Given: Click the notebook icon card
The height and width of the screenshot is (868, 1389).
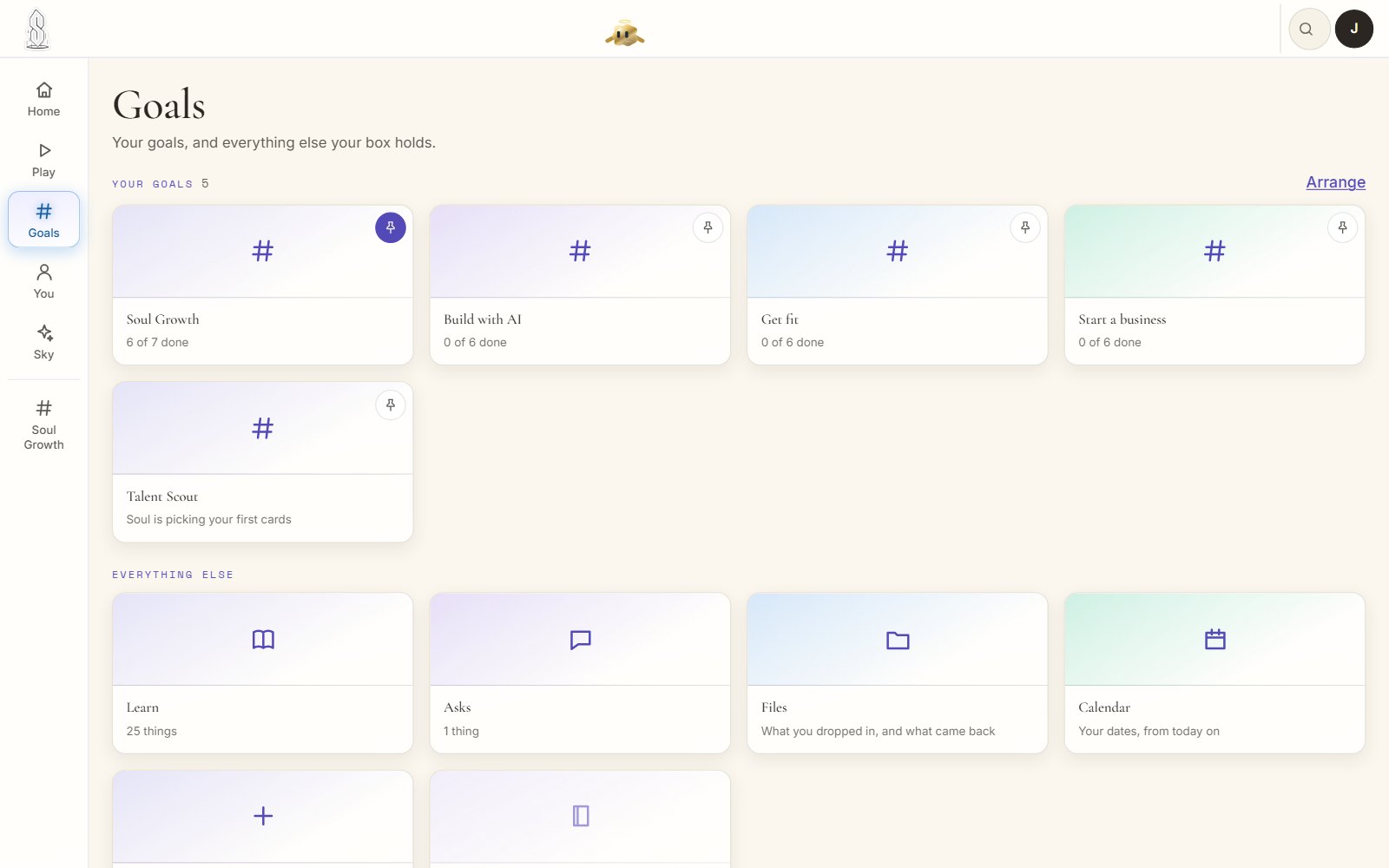Looking at the screenshot, I should (x=580, y=816).
